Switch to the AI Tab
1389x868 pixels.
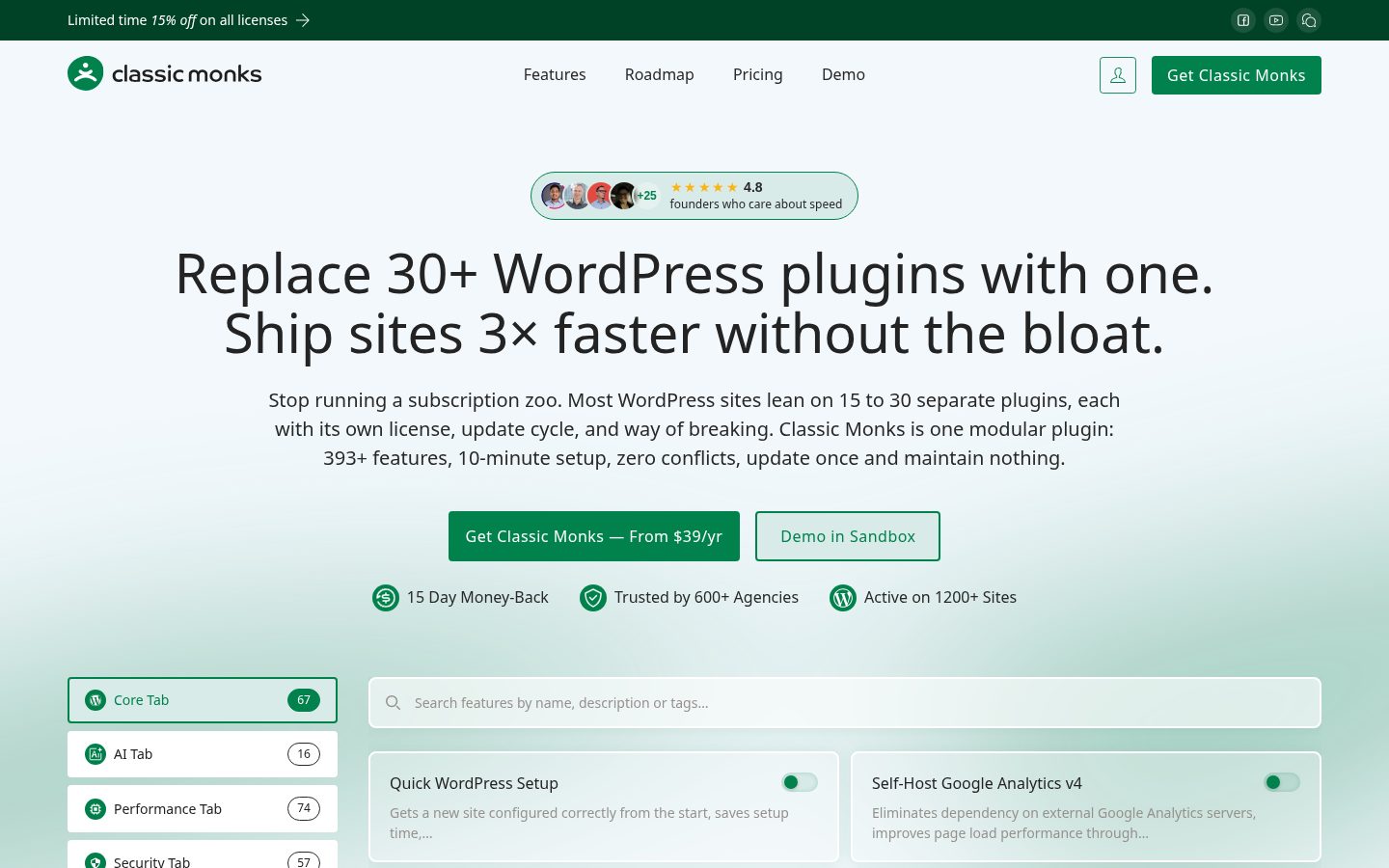pyautogui.click(x=203, y=754)
